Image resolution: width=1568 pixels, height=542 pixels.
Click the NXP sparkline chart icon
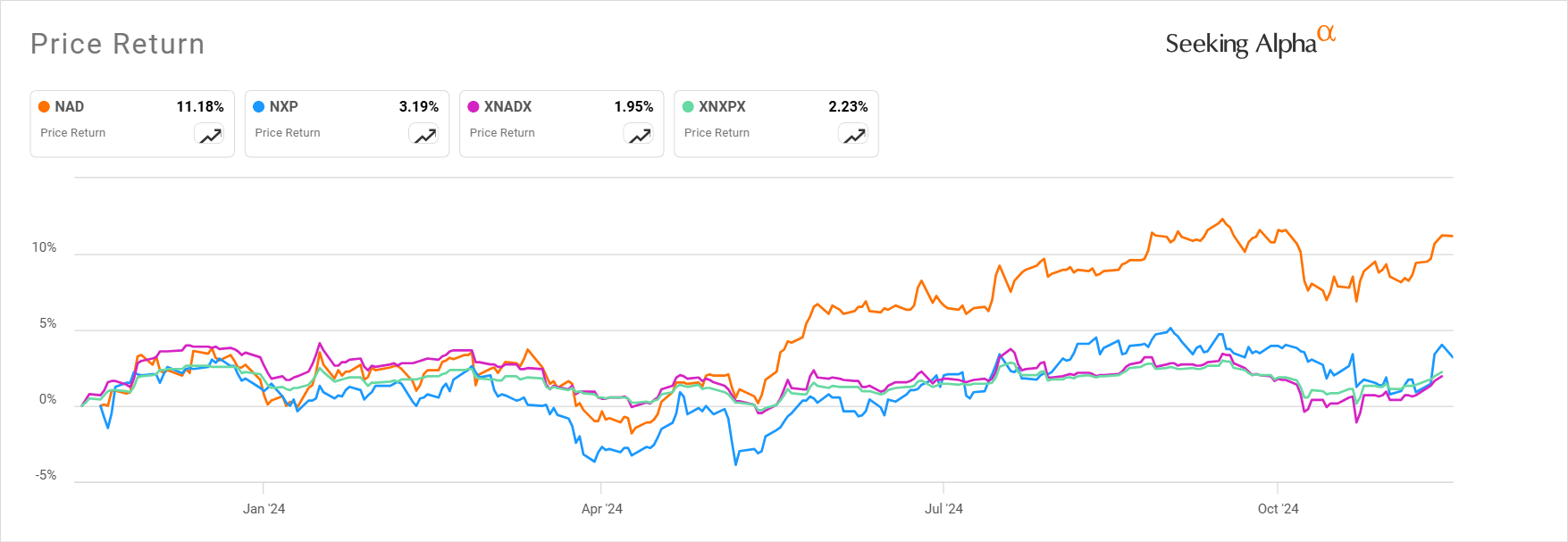pyautogui.click(x=423, y=133)
